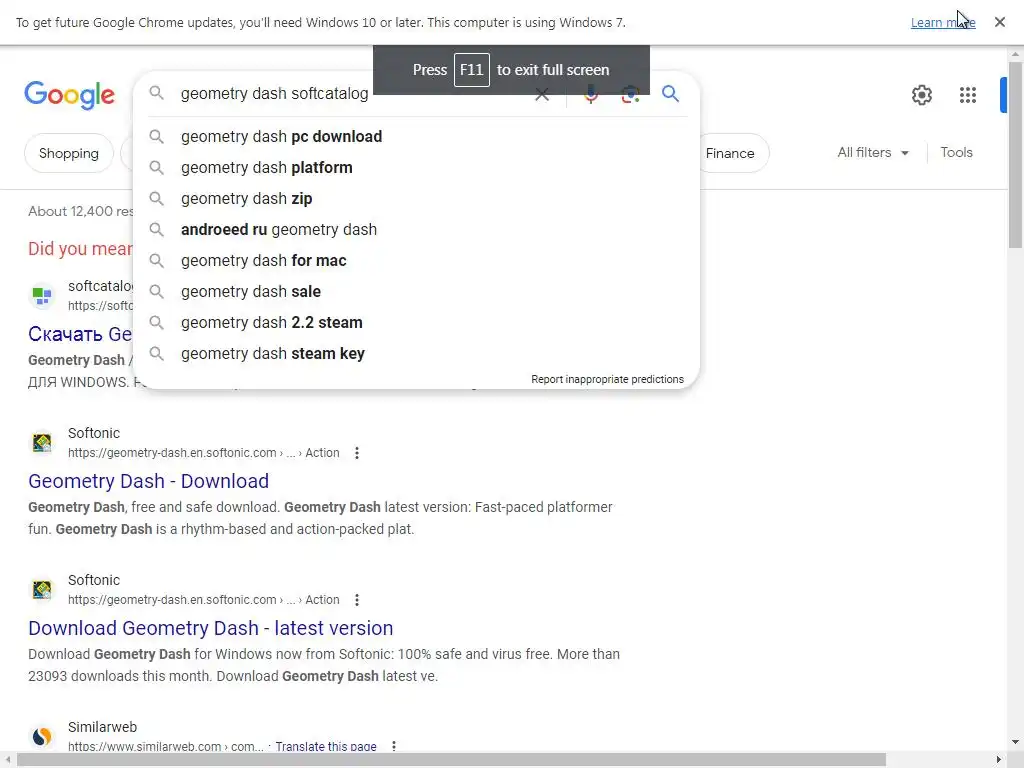This screenshot has height=768, width=1024.
Task: Start voice search with microphone icon
Action: point(590,94)
